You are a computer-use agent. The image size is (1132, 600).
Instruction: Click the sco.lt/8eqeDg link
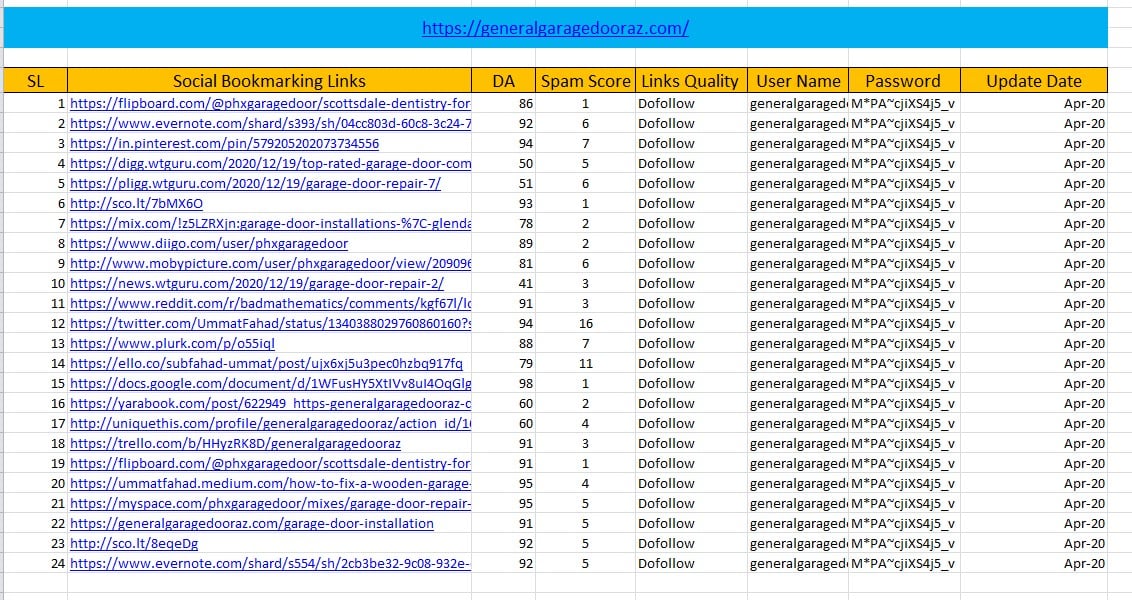134,543
